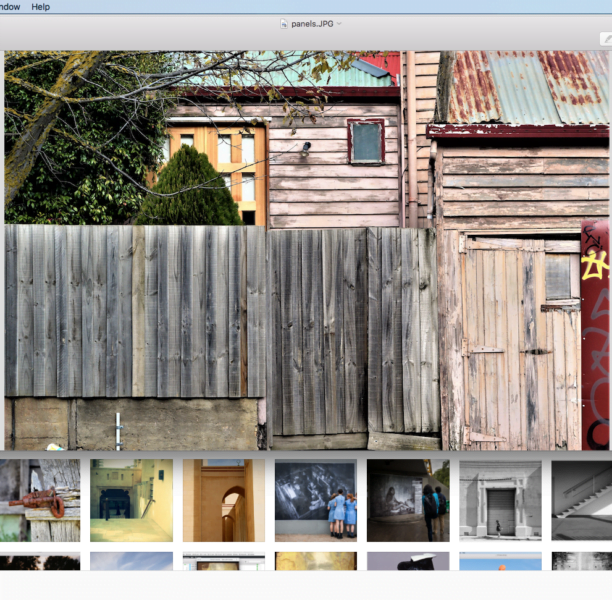
Task: Select the black-and-white building entrance thumbnail
Action: pos(500,500)
